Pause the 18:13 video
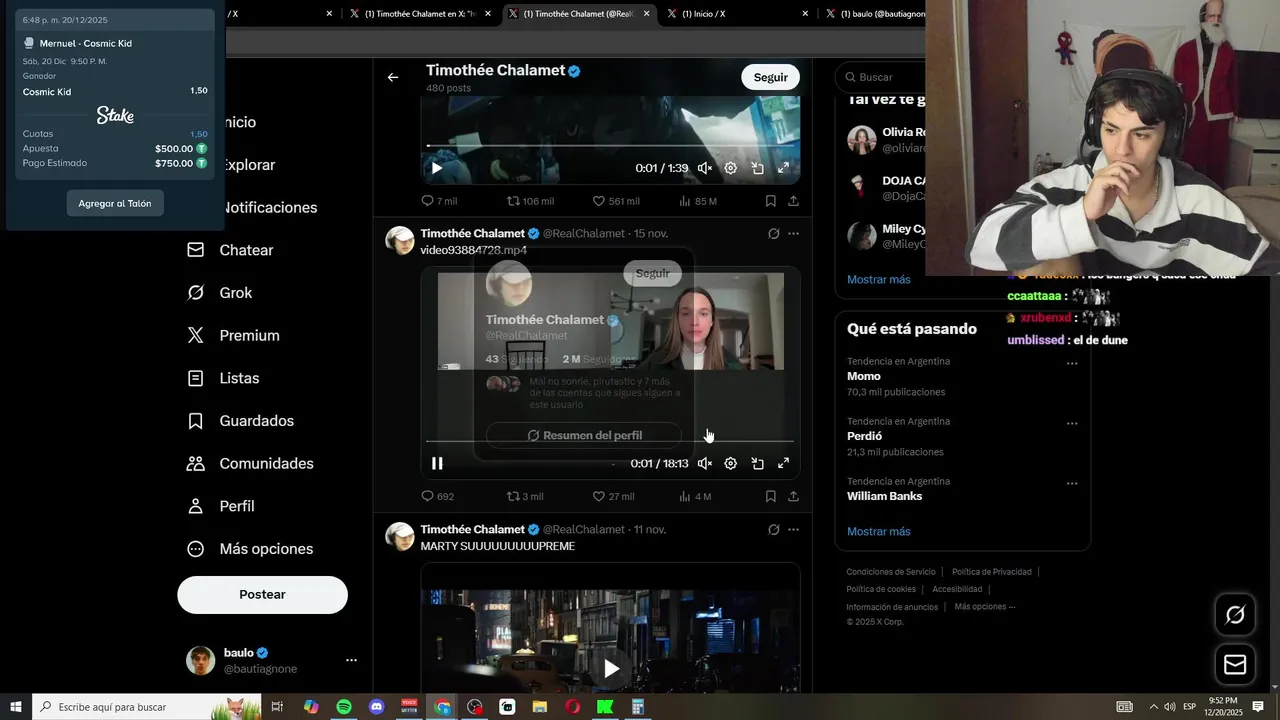Screen dimensions: 1280x720 pos(437,463)
